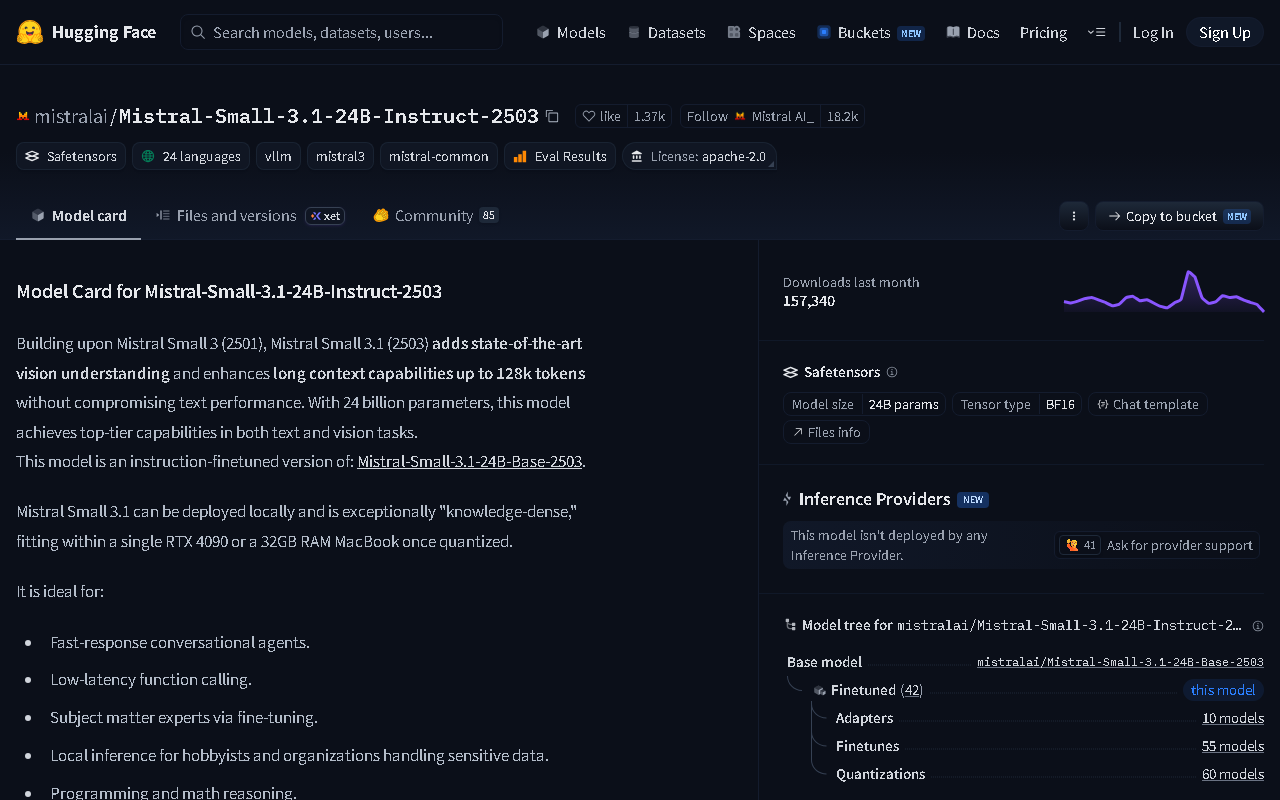
Task: Click the Hugging Face logo emoji
Action: coord(30,32)
